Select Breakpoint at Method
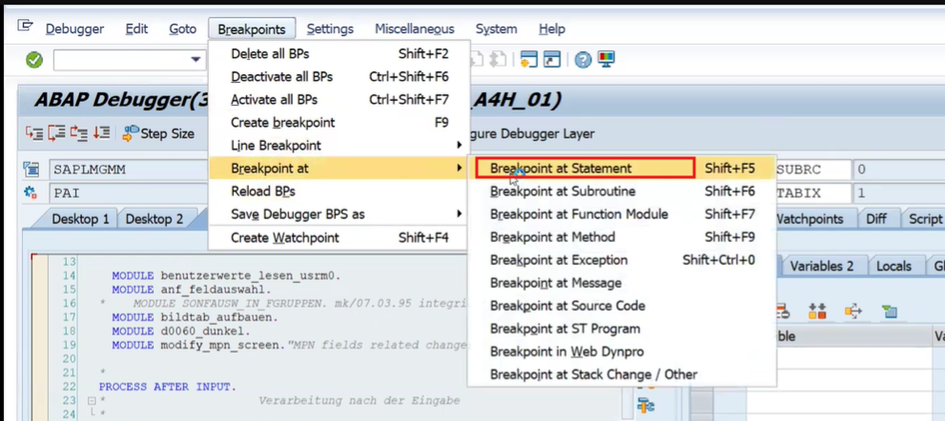The width and height of the screenshot is (945, 421). coord(621,237)
